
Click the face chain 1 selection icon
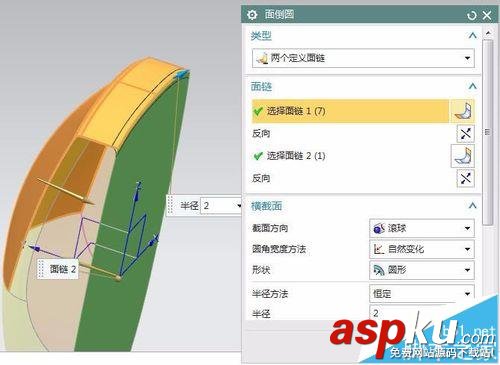(x=463, y=111)
